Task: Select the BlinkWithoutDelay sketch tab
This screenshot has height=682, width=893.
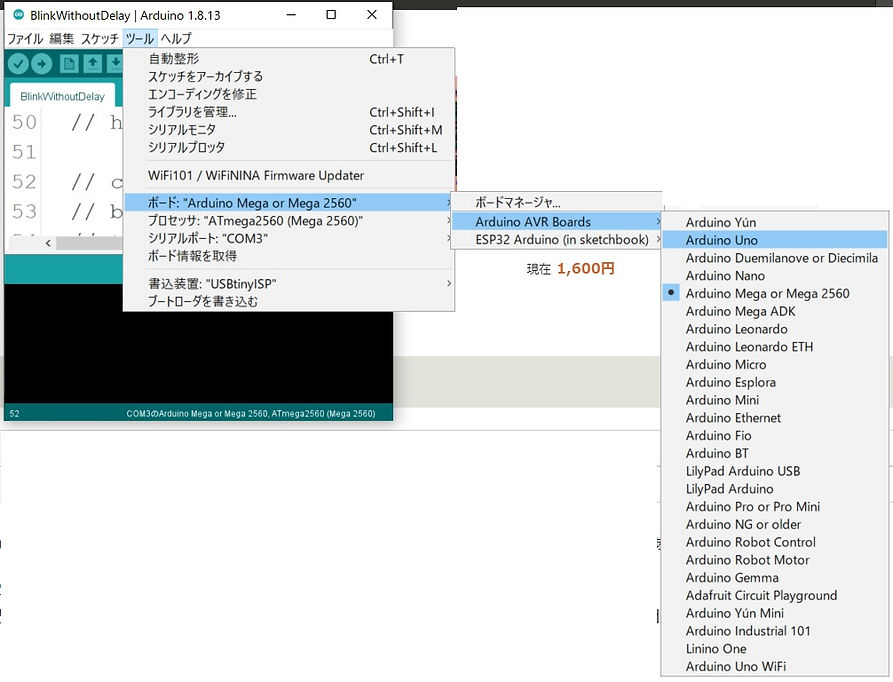Action: click(x=62, y=96)
